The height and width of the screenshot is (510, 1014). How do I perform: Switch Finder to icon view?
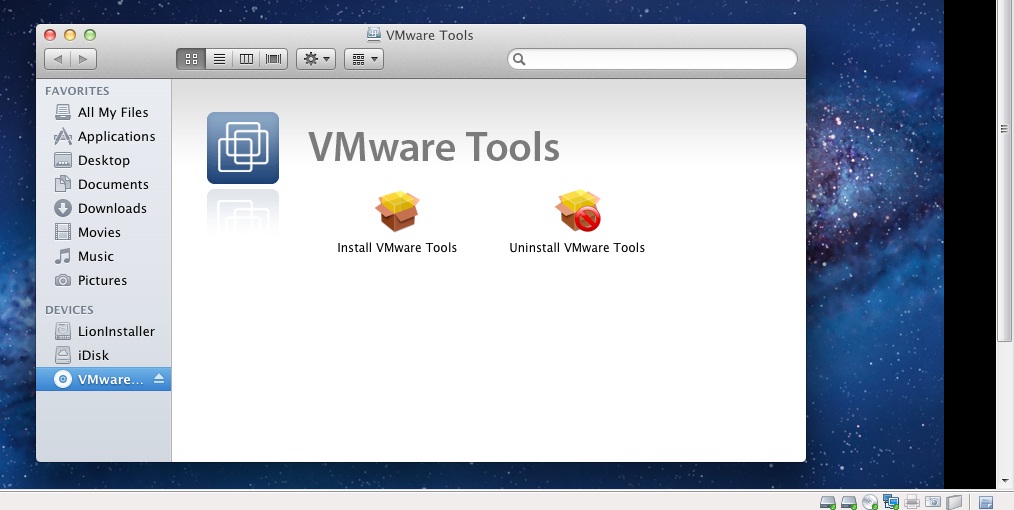[191, 59]
